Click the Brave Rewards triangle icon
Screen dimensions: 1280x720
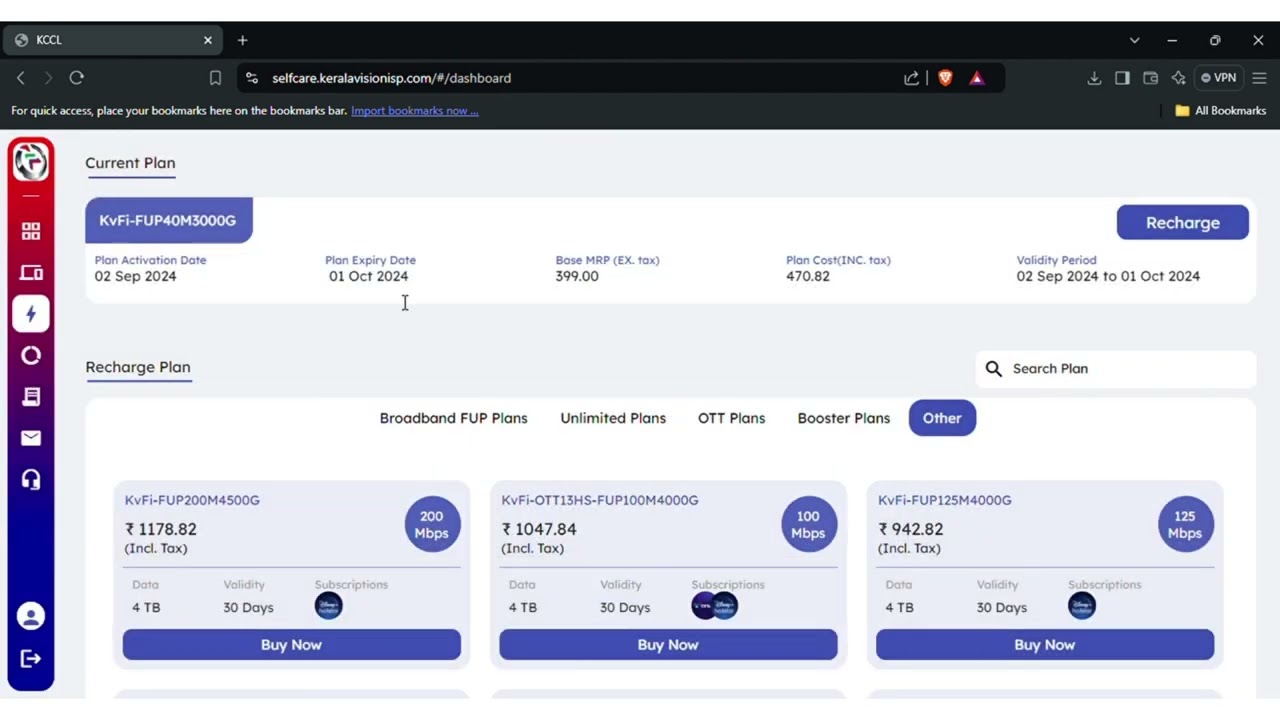(977, 78)
